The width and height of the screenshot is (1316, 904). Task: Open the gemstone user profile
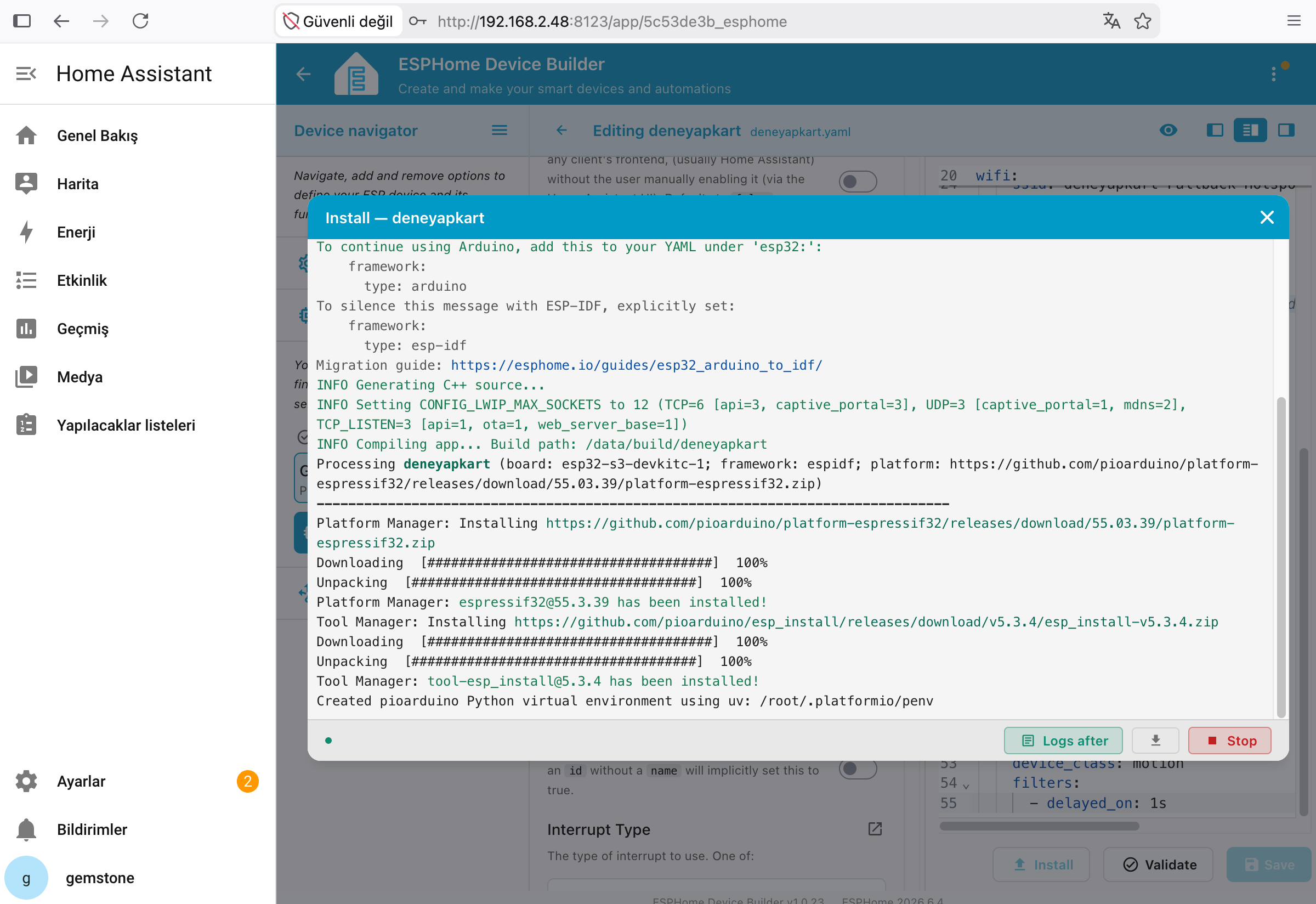(x=138, y=879)
